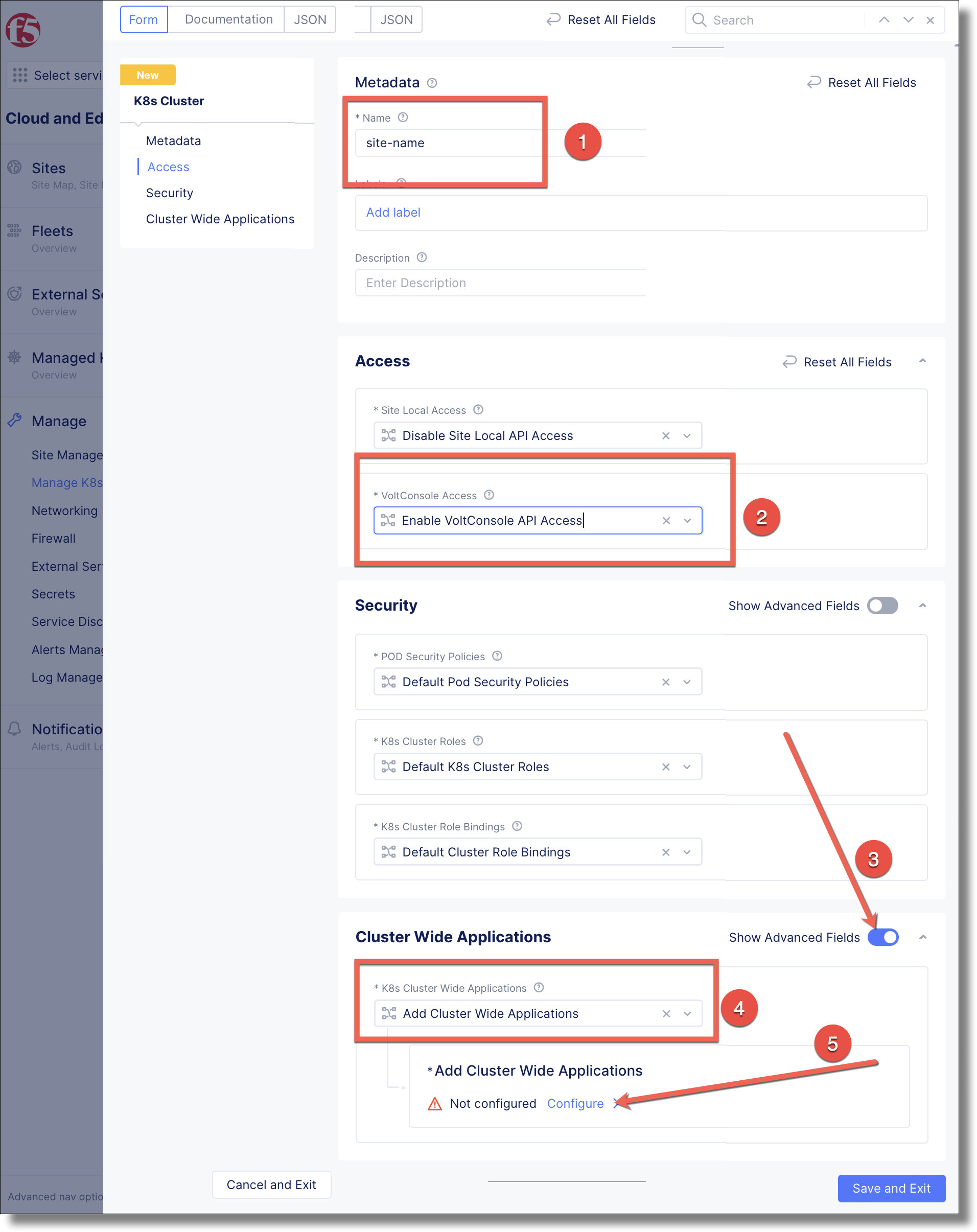Click the search magnifier icon
This screenshot has height=1232, width=977.
click(700, 20)
